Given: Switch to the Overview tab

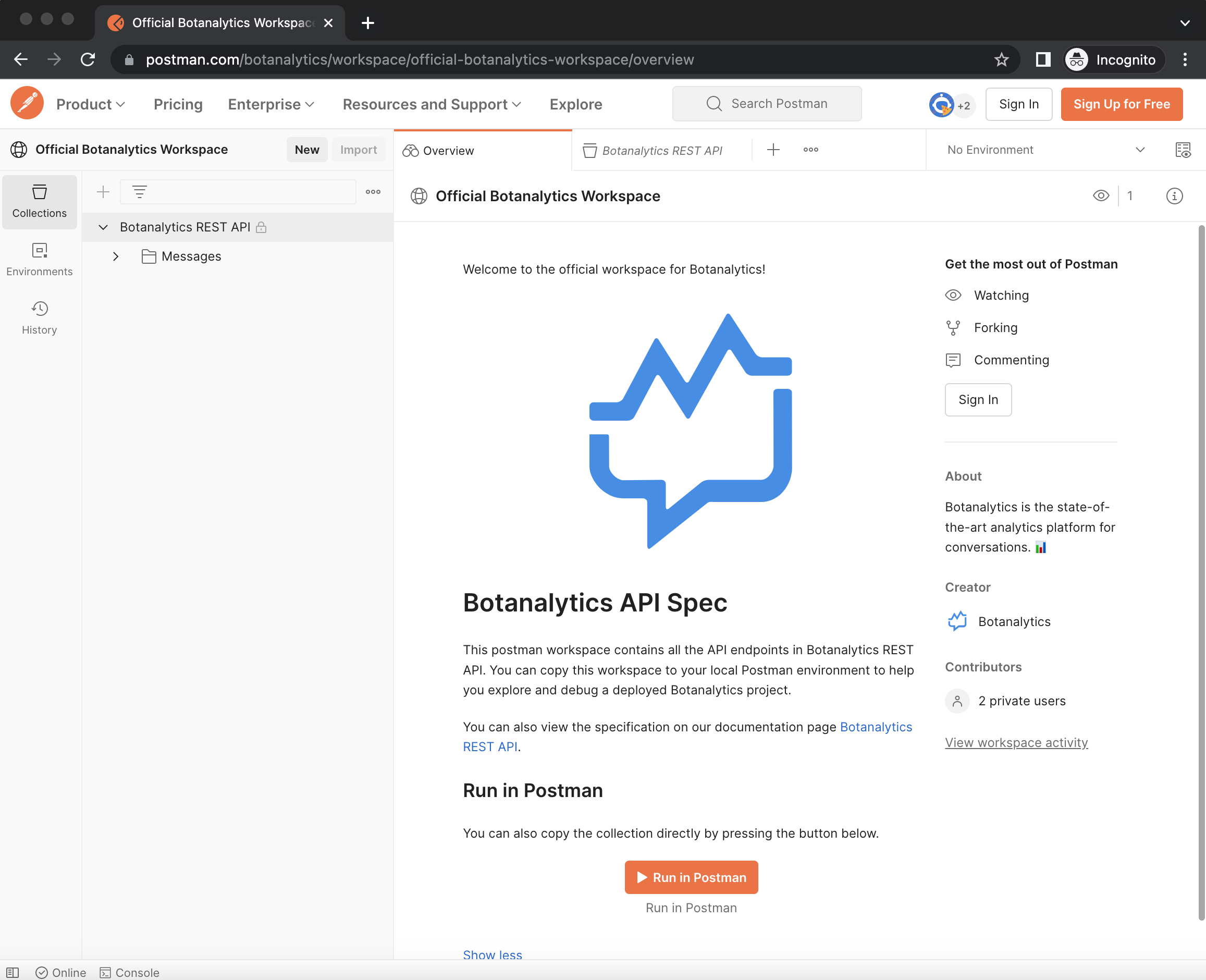Looking at the screenshot, I should [x=483, y=150].
